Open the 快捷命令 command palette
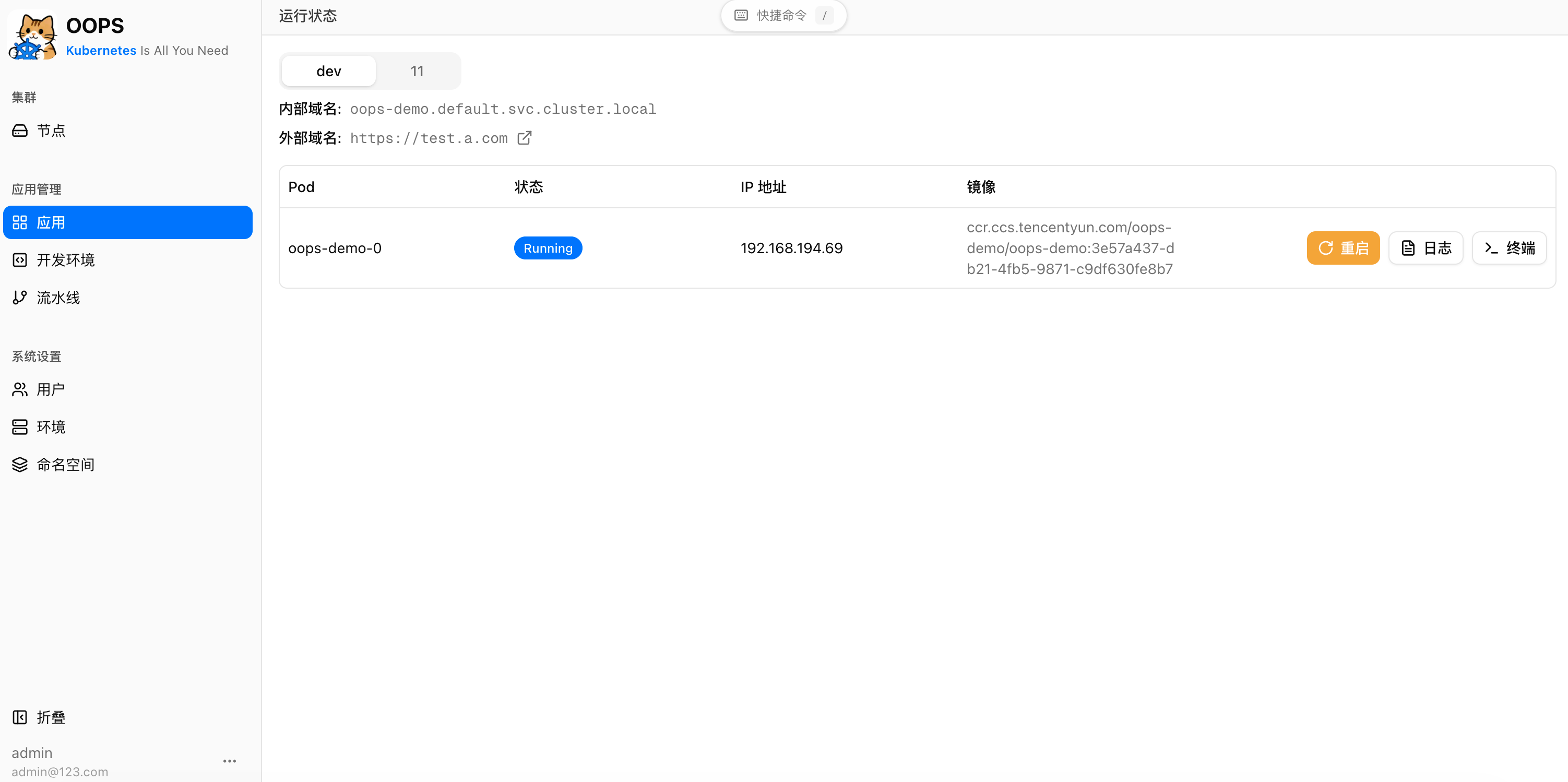The height and width of the screenshot is (782, 1568). coord(783,15)
